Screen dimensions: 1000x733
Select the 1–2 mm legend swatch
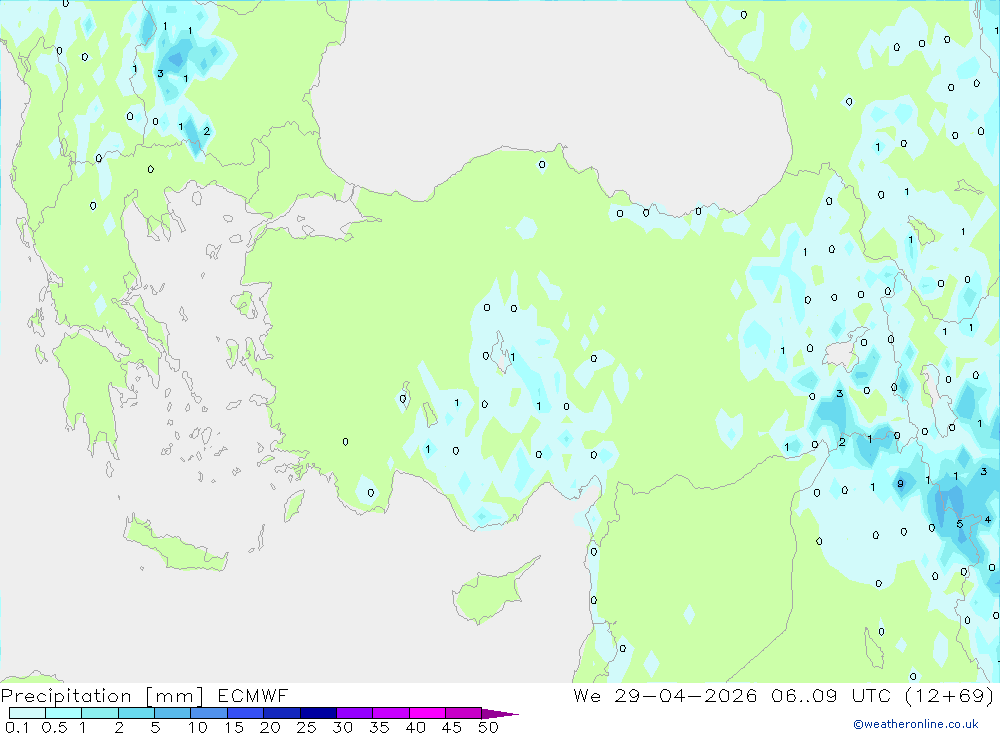coord(99,713)
